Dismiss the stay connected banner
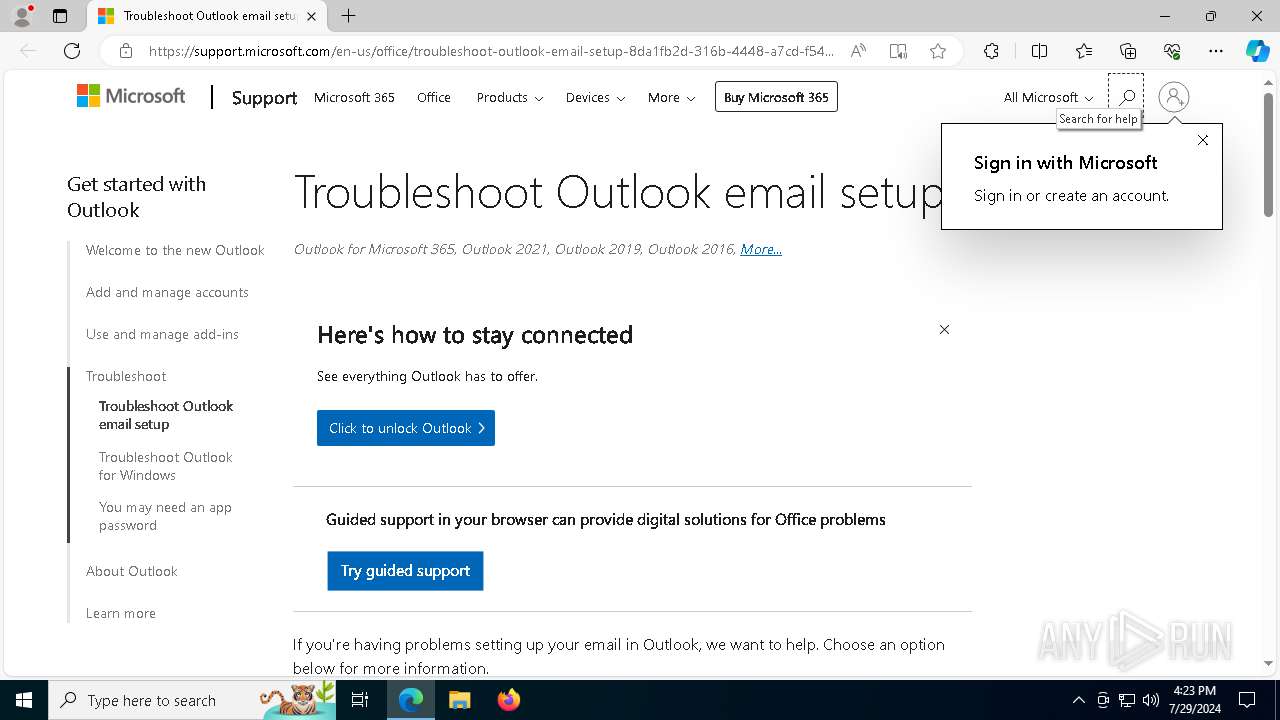The height and width of the screenshot is (720, 1280). point(944,329)
